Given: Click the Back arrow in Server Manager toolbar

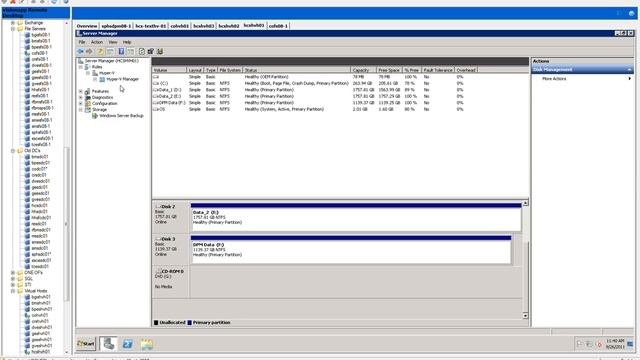Looking at the screenshot, I should 80,51.
